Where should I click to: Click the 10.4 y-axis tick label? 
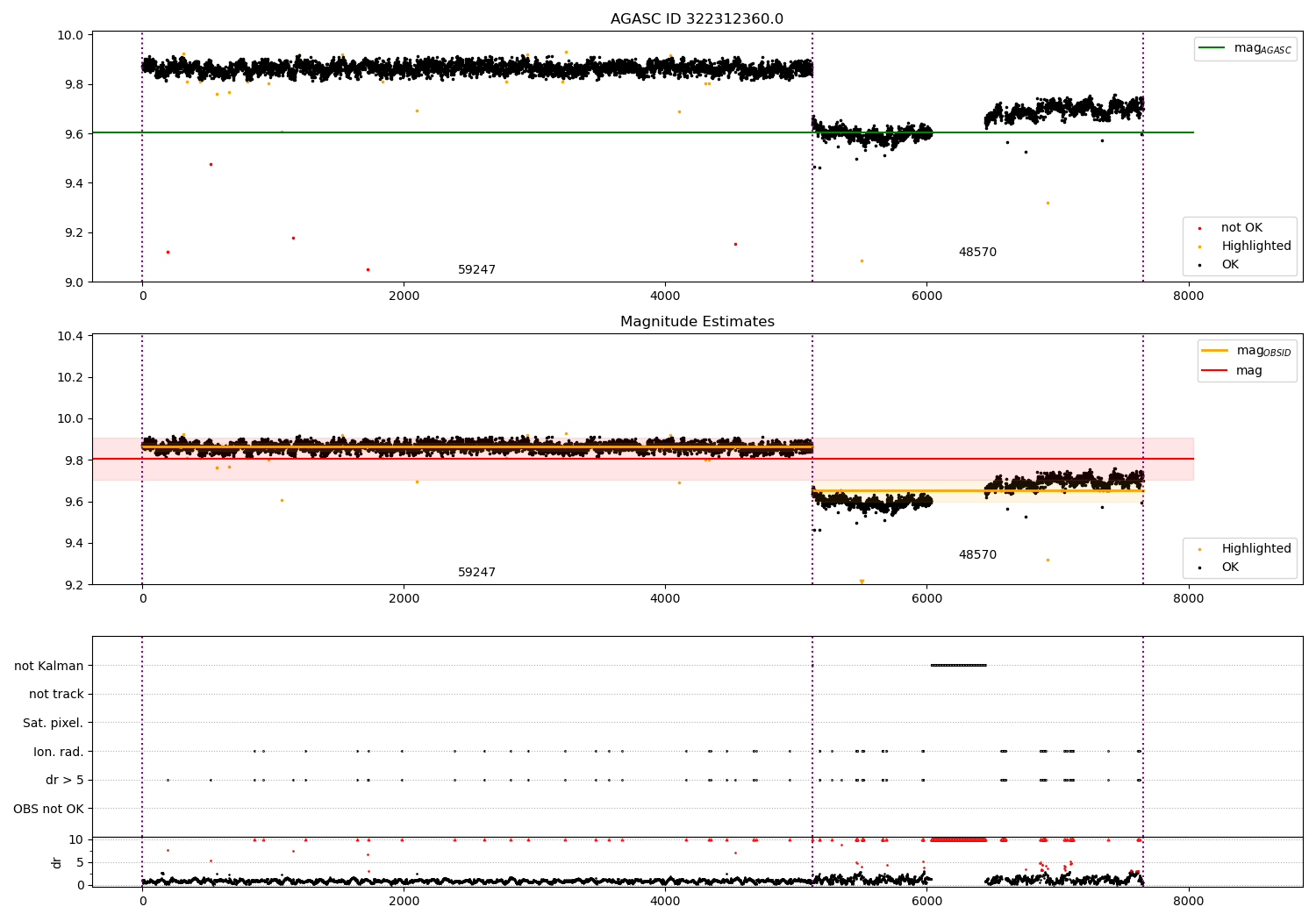tap(70, 337)
